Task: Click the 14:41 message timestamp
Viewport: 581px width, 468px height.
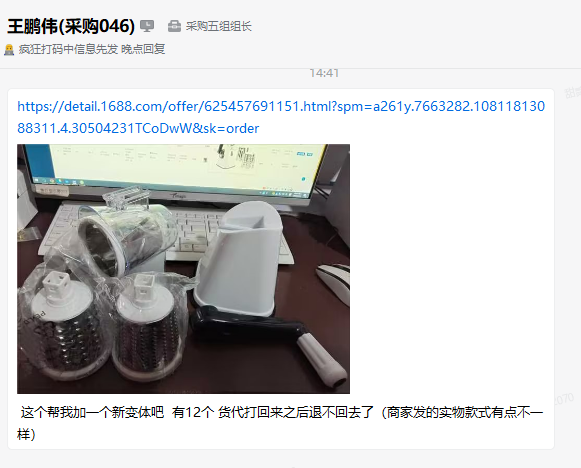Action: click(x=324, y=73)
